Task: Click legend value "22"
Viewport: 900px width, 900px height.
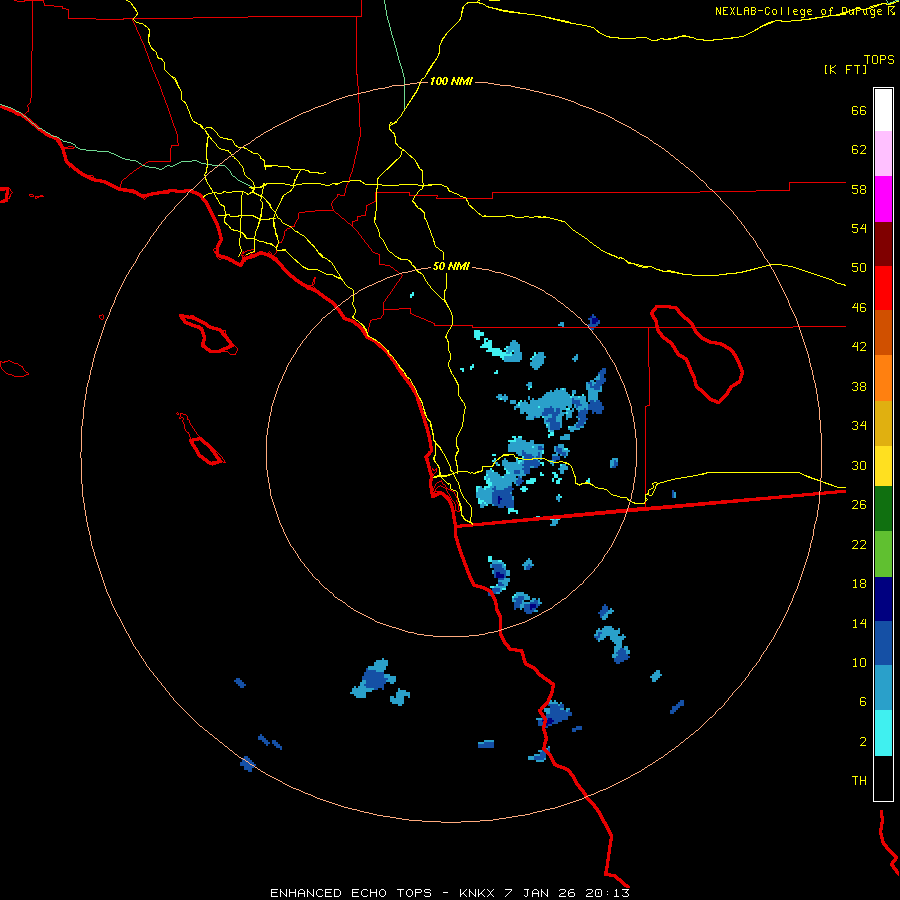Action: 859,544
